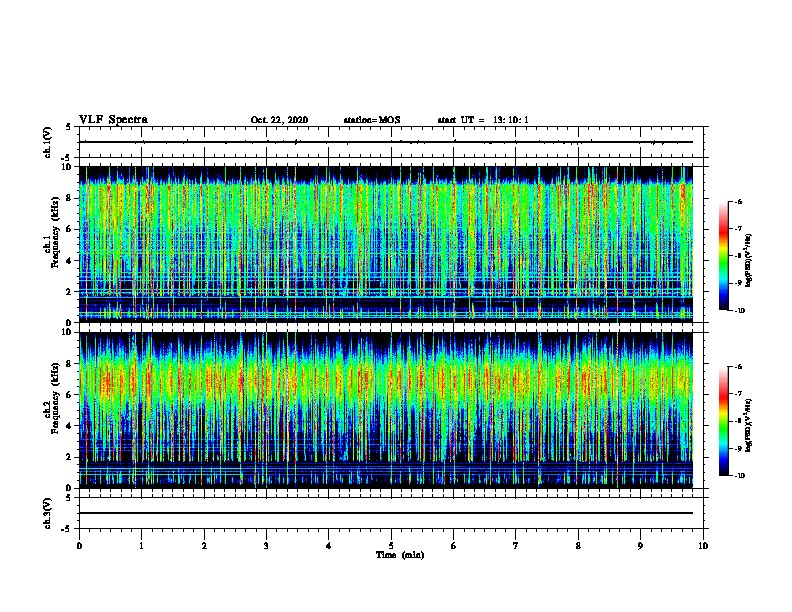Click the time axis tick label "9"
Viewport: 792px width, 612px height.
(x=640, y=546)
